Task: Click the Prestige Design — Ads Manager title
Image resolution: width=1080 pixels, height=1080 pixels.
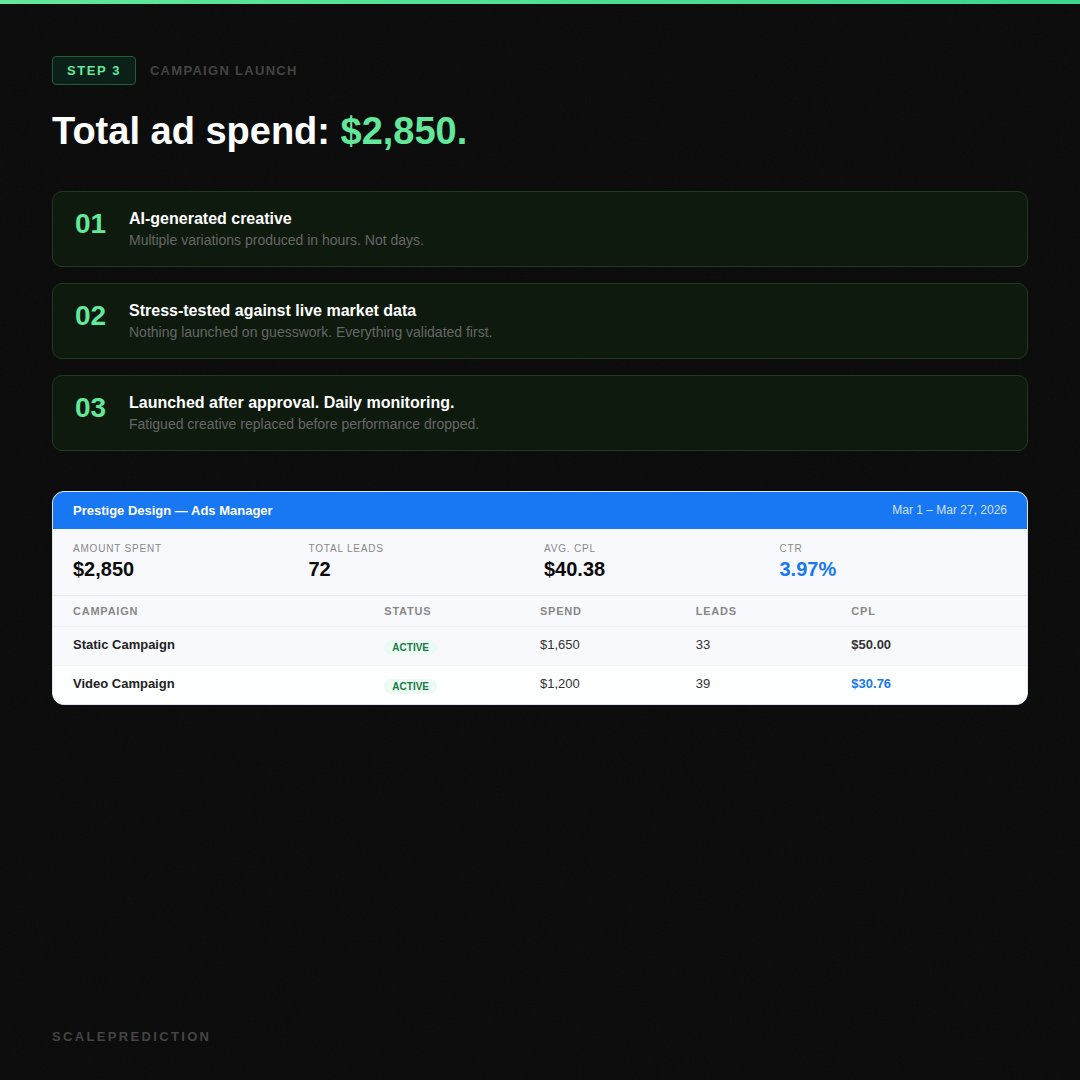Action: click(173, 511)
